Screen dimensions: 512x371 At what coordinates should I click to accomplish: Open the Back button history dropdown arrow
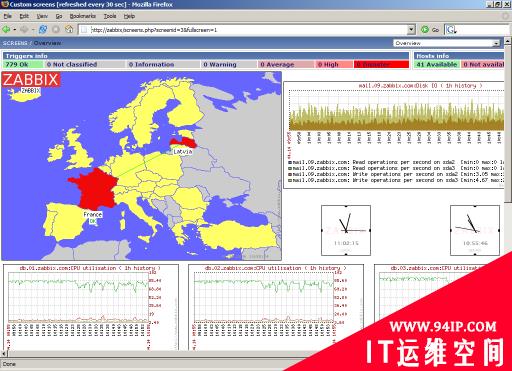coord(15,30)
